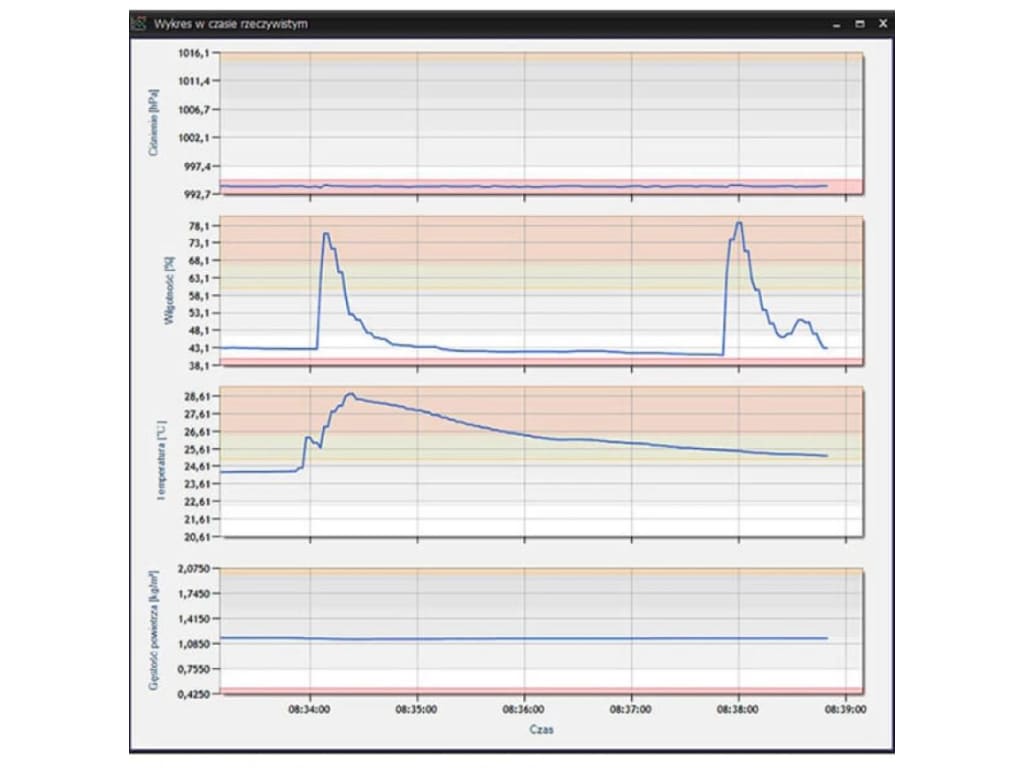Toggle the Ciśnienie [hPa] axis label
The image size is (1024, 768).
(152, 120)
